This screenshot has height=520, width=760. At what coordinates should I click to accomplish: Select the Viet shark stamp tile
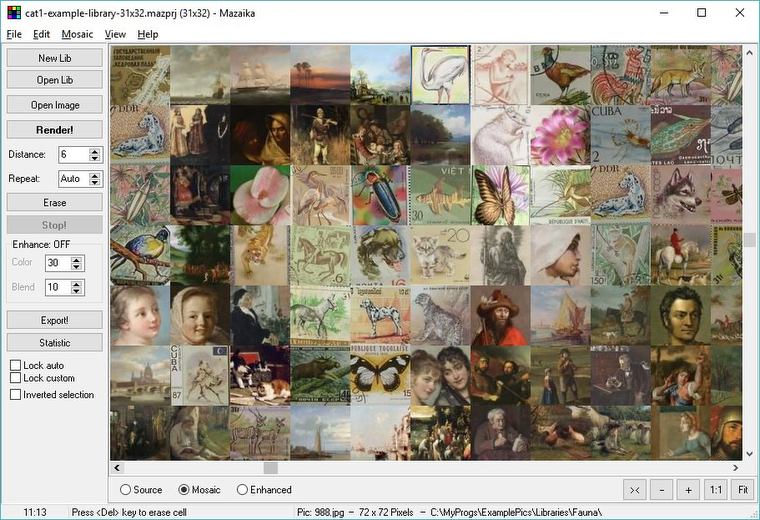pos(440,195)
